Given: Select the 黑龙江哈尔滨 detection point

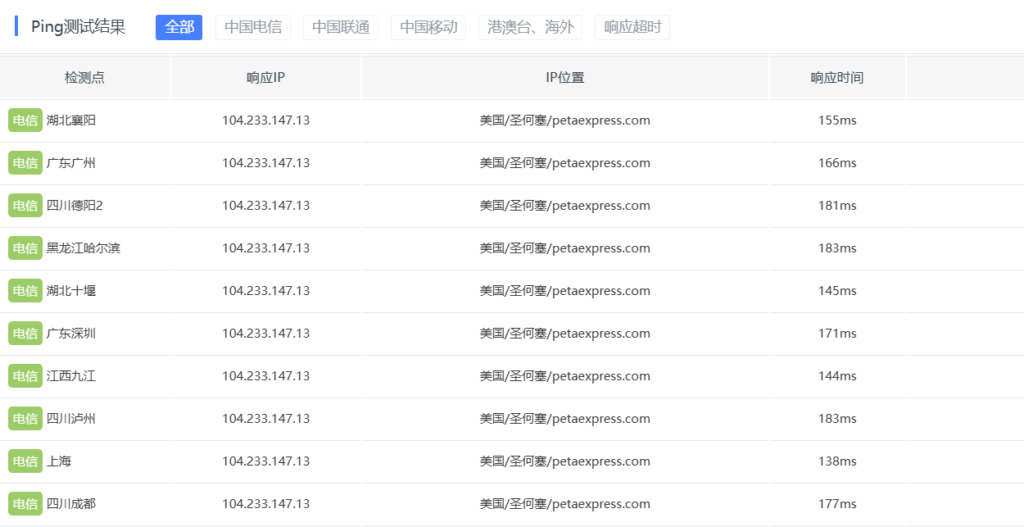Looking at the screenshot, I should (84, 248).
